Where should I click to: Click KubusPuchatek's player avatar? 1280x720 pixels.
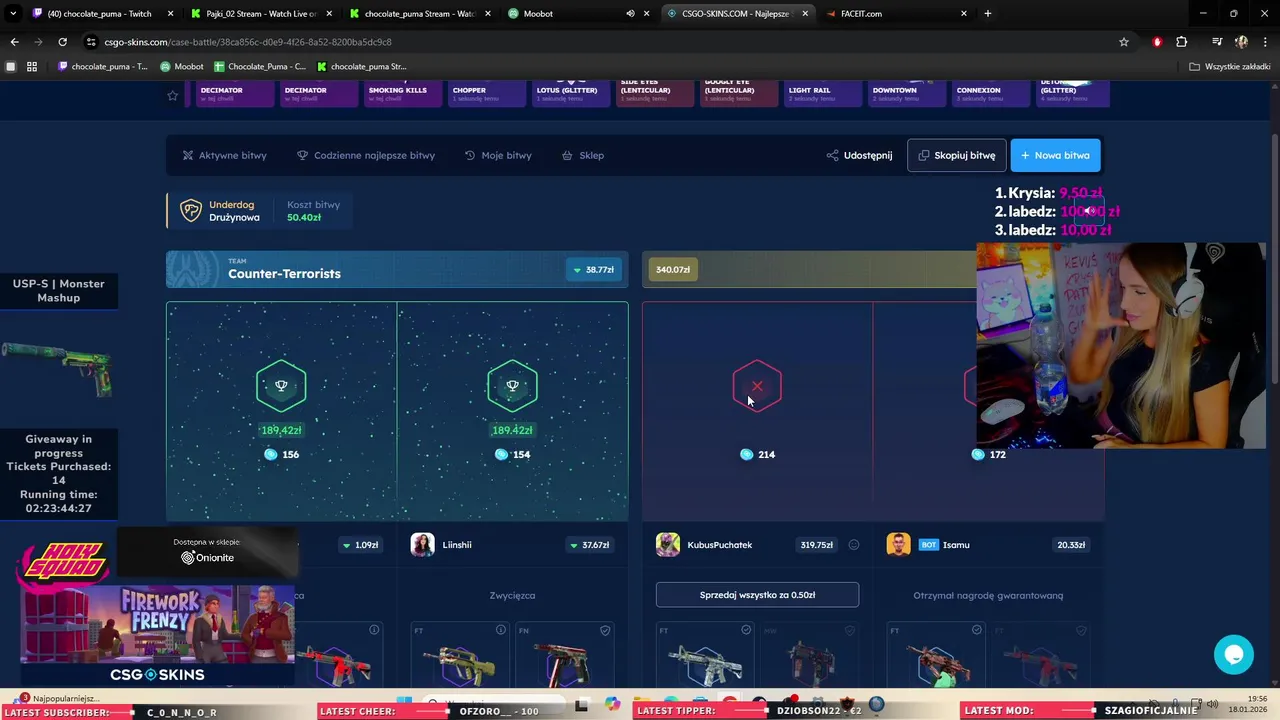click(x=667, y=545)
